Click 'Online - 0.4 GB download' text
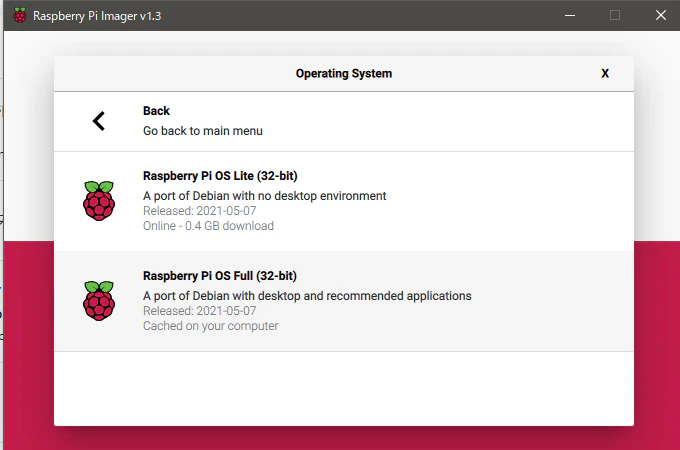 point(208,226)
